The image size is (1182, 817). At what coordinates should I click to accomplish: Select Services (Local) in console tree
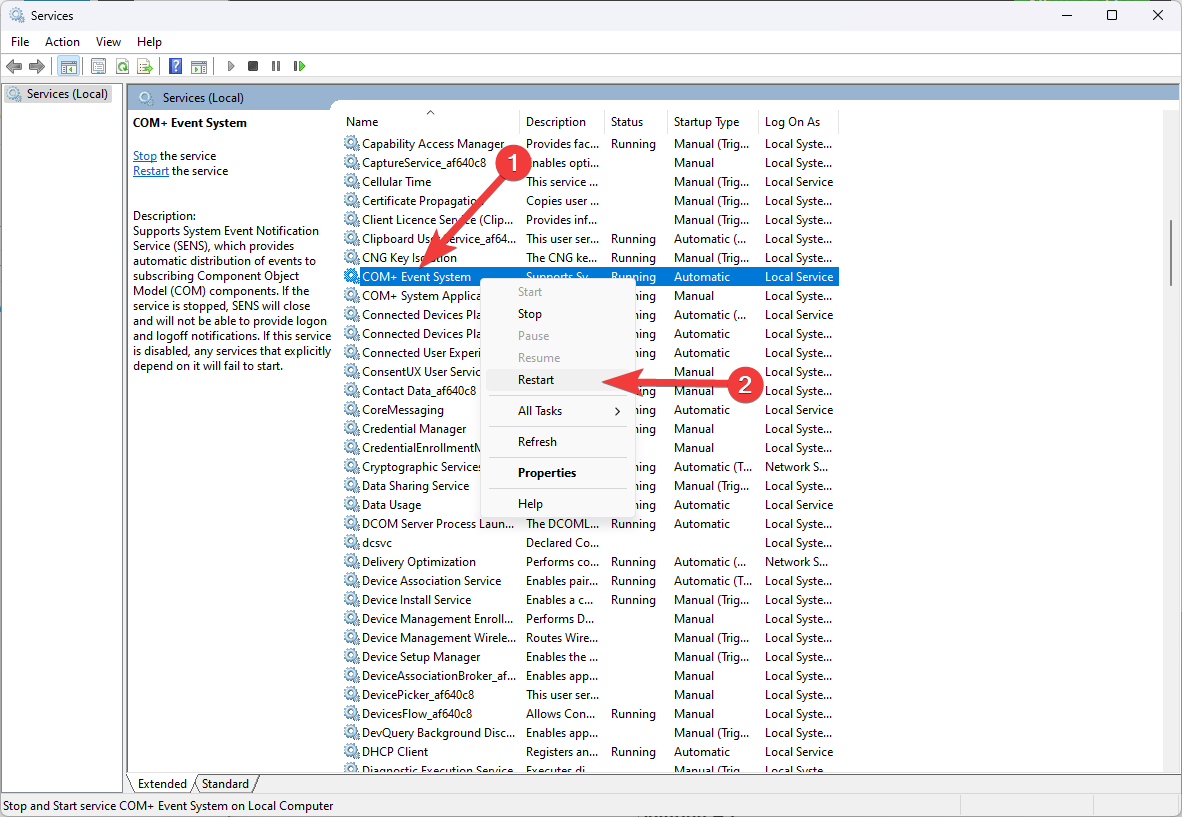[x=66, y=94]
